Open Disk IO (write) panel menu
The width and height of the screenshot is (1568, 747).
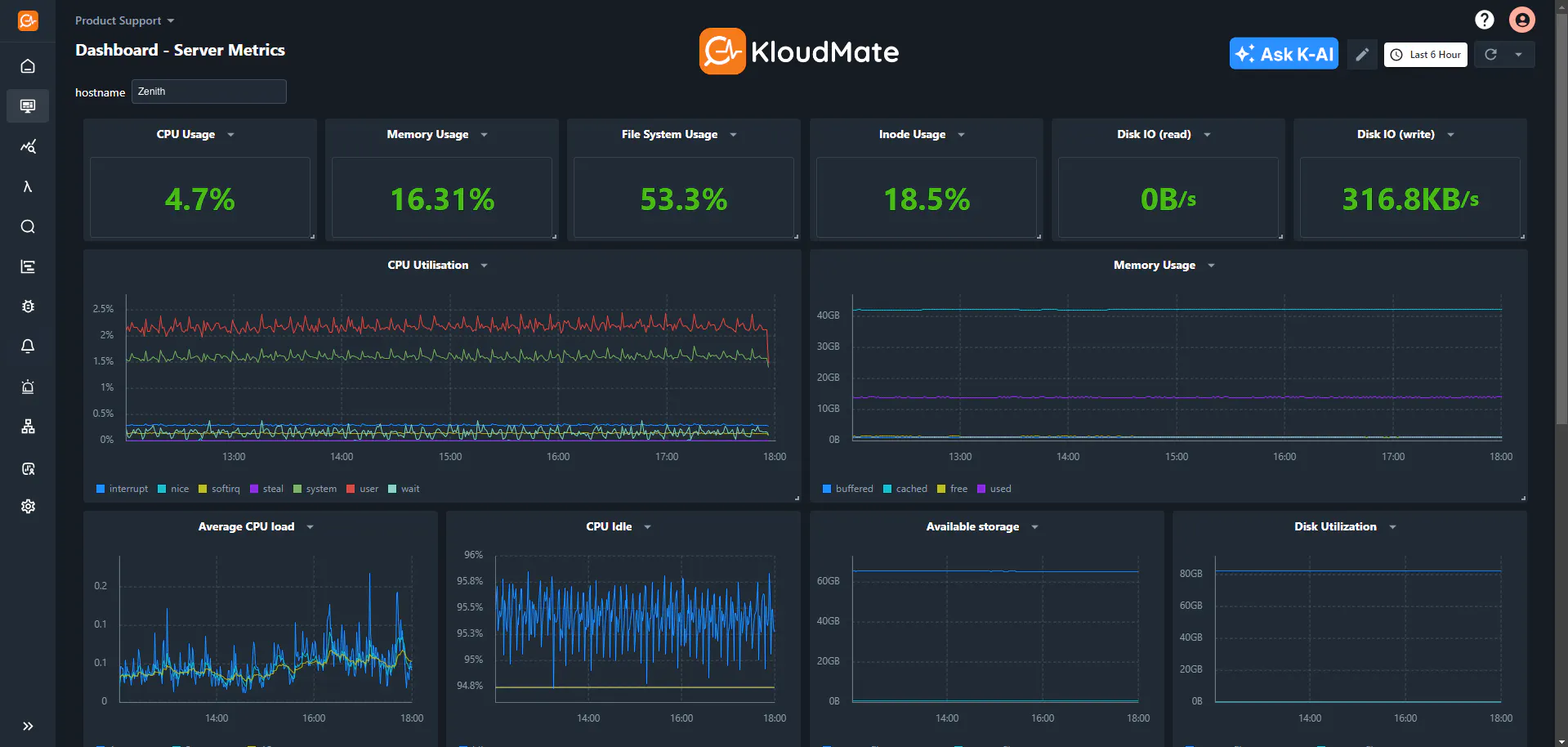[1450, 135]
